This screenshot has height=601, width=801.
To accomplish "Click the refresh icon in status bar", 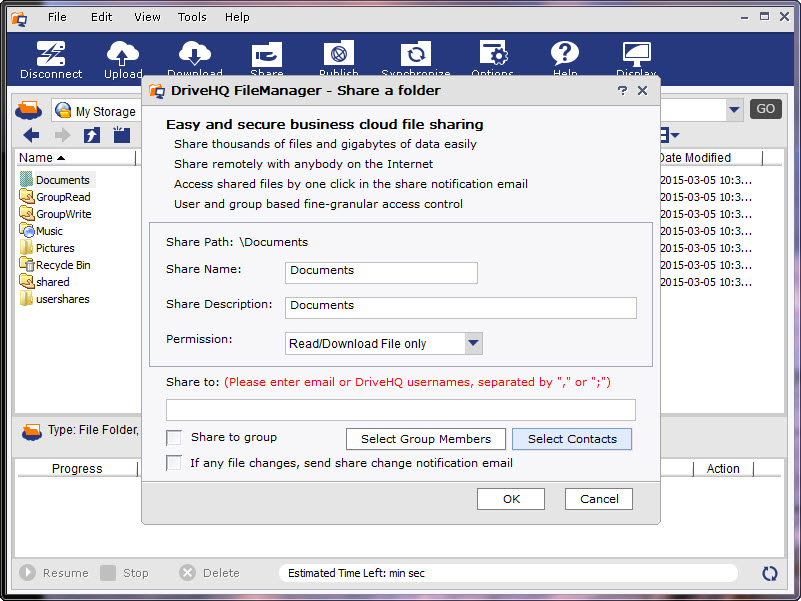I will 769,573.
